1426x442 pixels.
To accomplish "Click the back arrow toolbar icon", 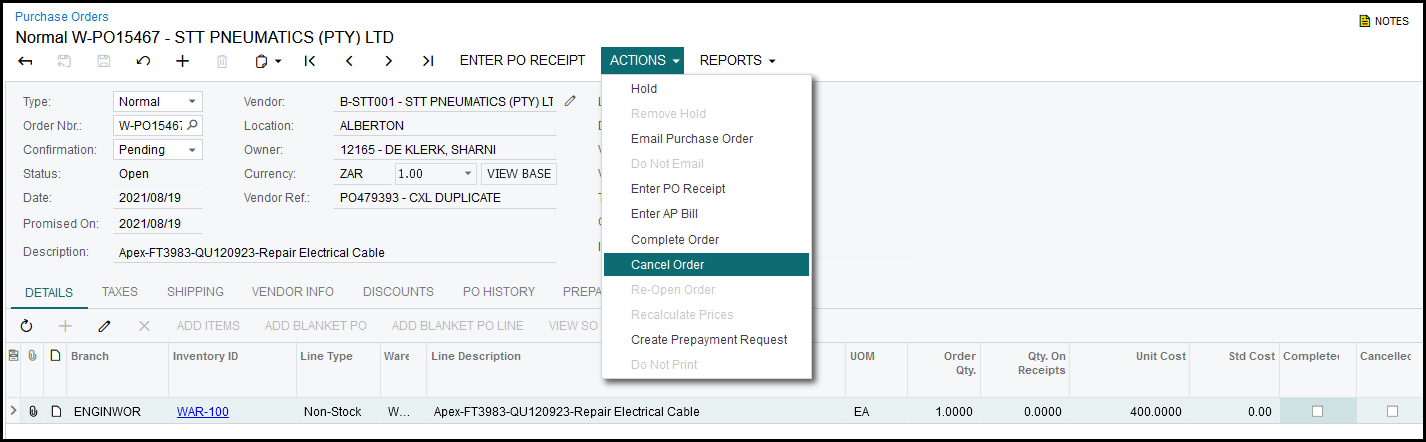I will (x=25, y=61).
